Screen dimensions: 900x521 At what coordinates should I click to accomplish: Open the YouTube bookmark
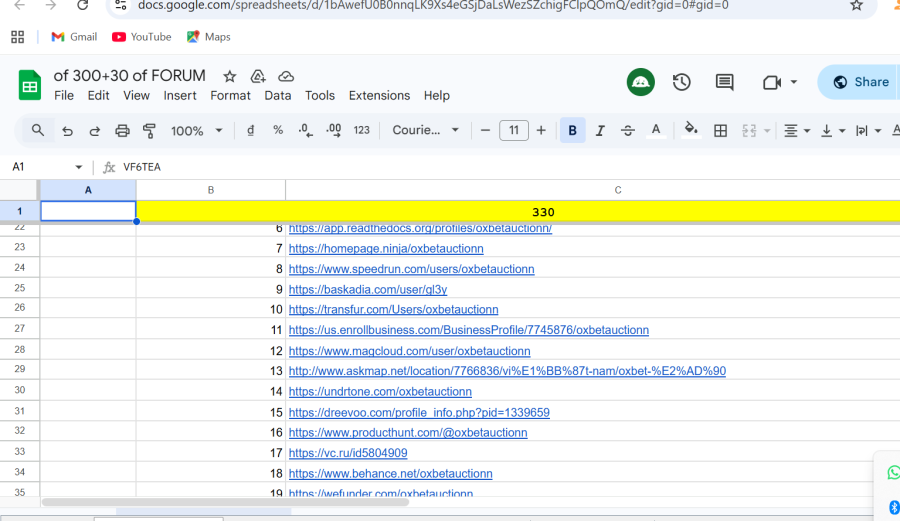pos(142,37)
